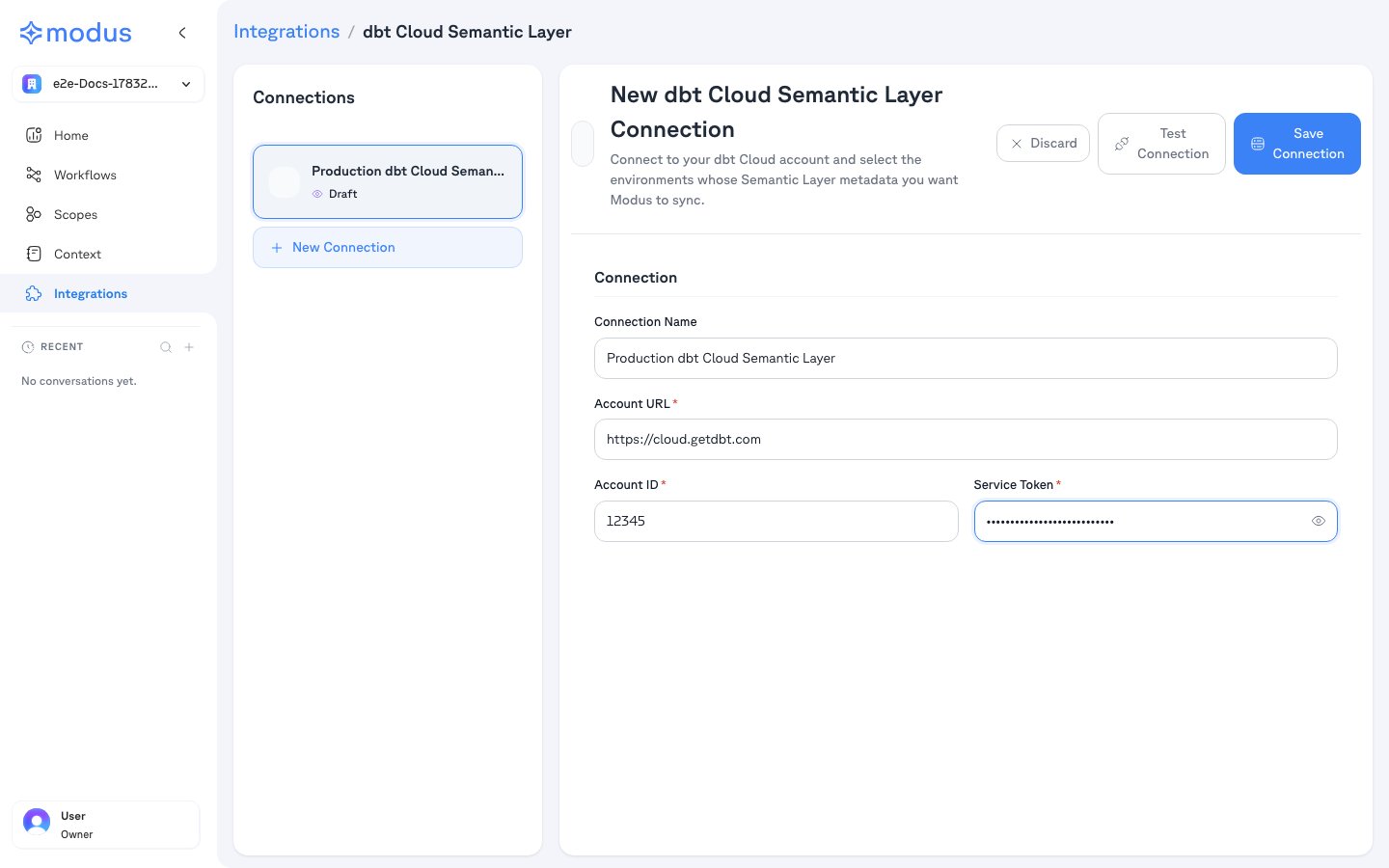This screenshot has height=868, width=1389.
Task: Click the 'dbt Cloud Semantic Layer' breadcrumb text
Action: tap(467, 32)
